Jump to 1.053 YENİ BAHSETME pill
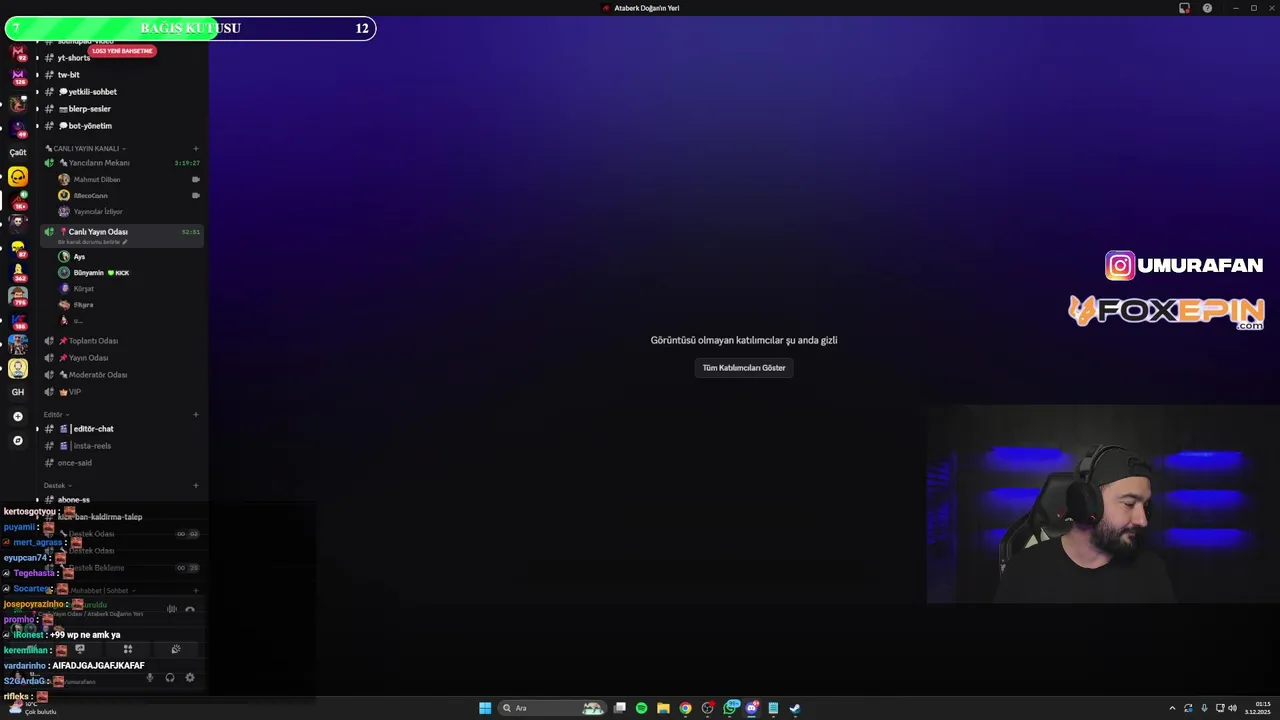The width and height of the screenshot is (1280, 720). (123, 51)
